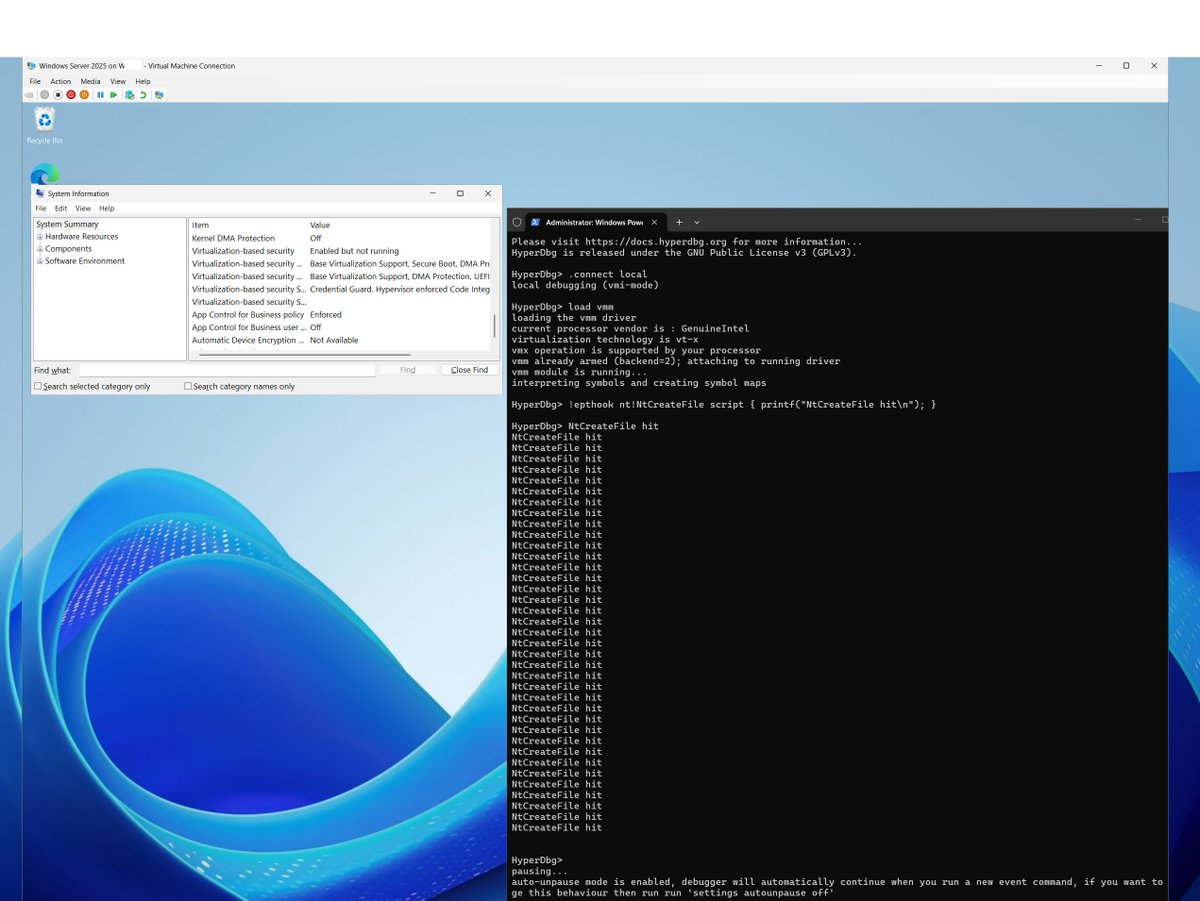Click the '.connect local' command line

[x=579, y=274]
